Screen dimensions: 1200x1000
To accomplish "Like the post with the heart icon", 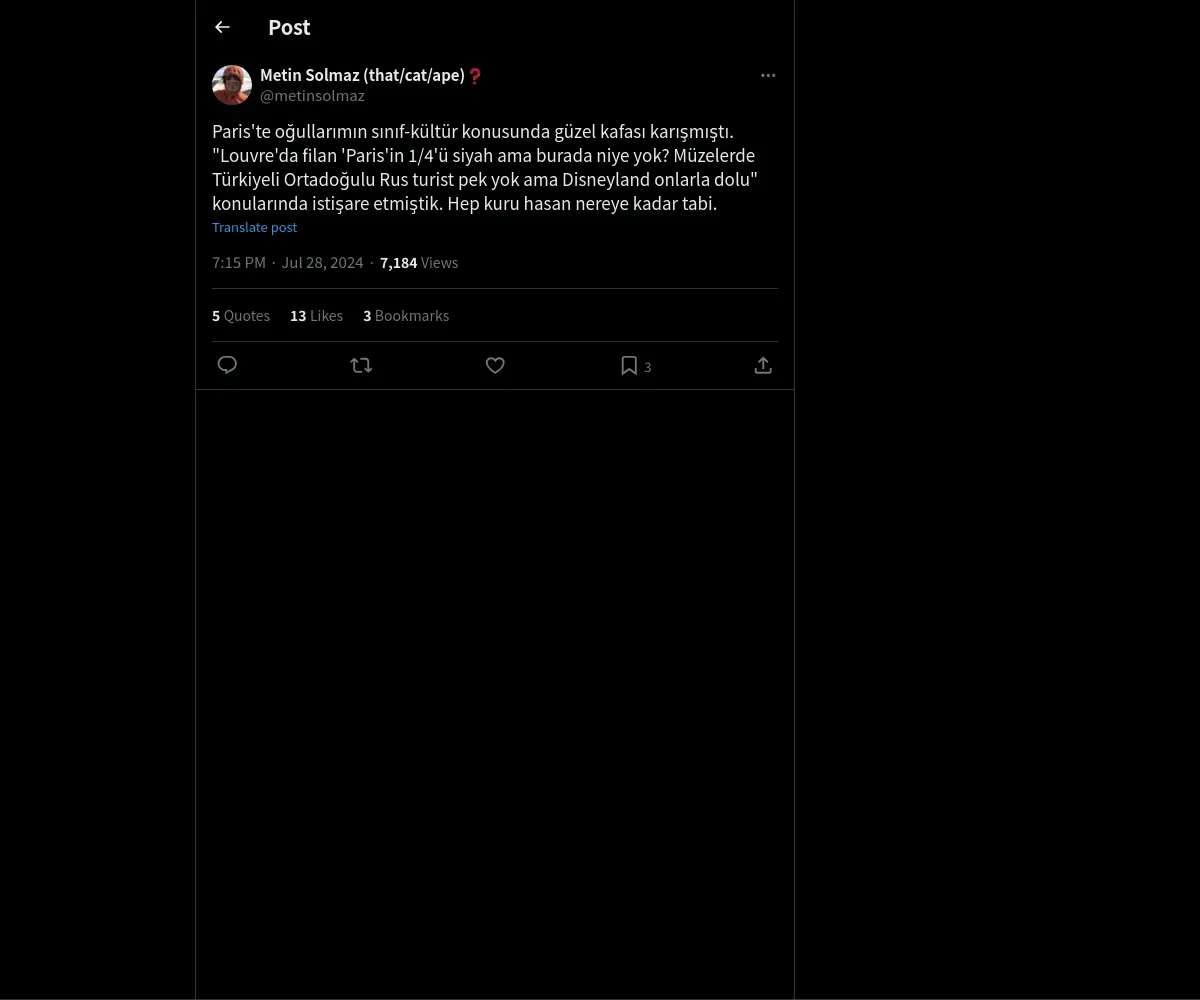I will coord(495,365).
